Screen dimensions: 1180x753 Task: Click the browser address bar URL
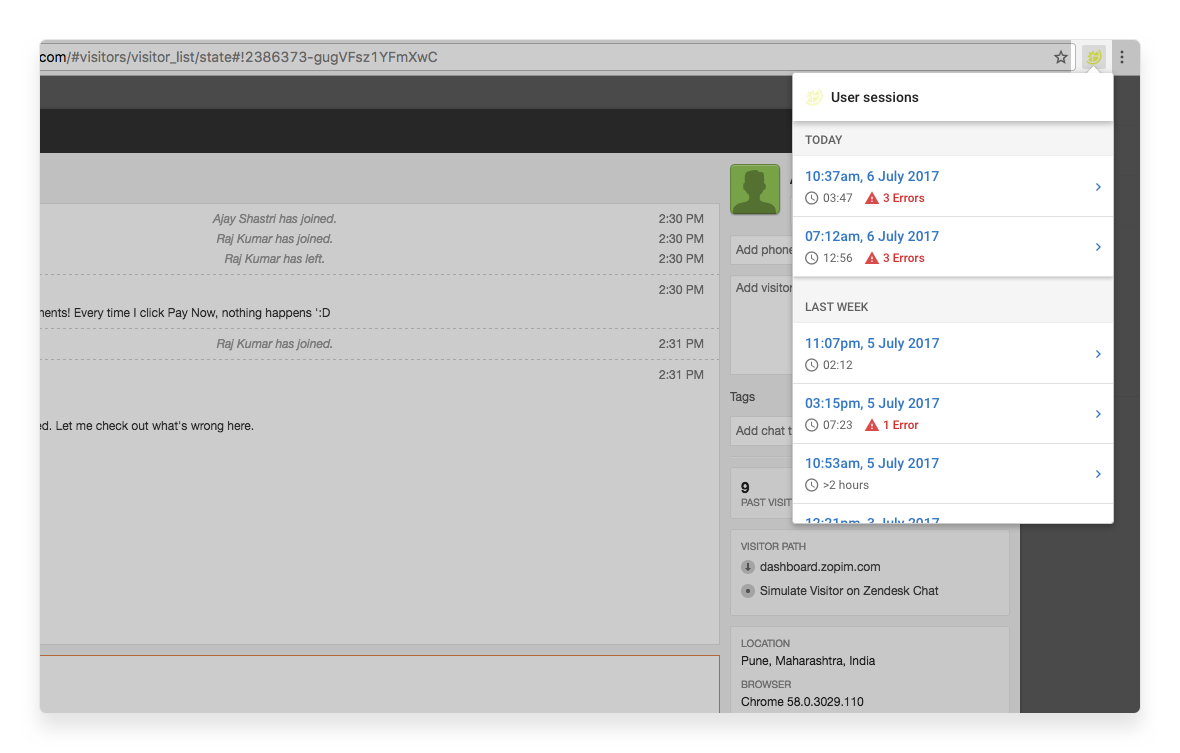(x=239, y=57)
